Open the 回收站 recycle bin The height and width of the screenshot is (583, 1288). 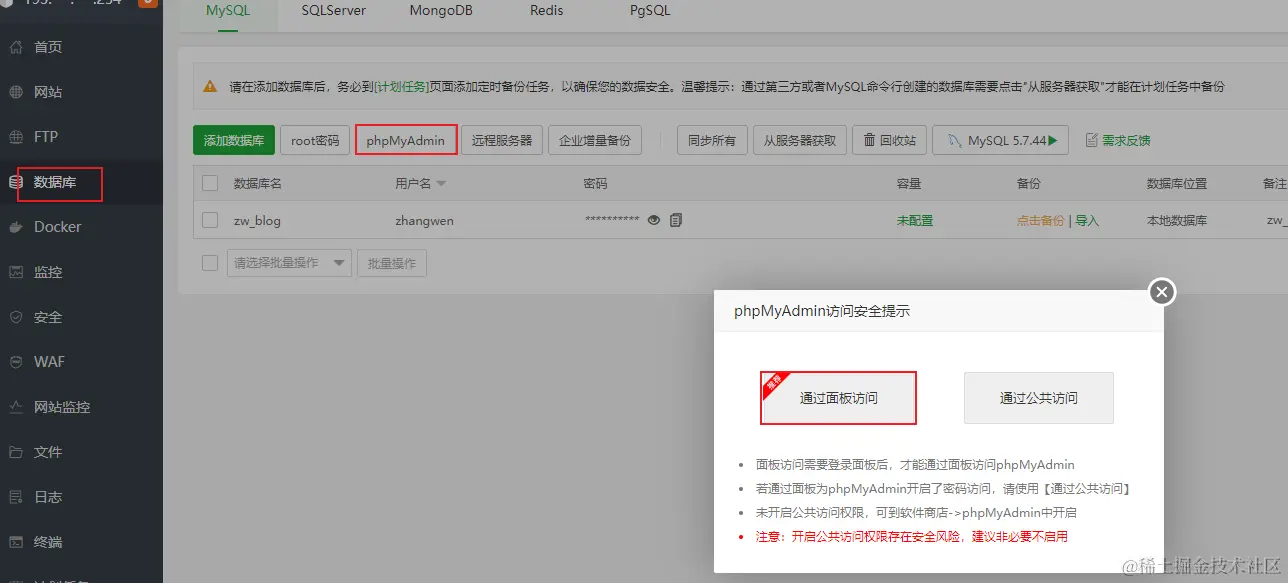pyautogui.click(x=890, y=140)
